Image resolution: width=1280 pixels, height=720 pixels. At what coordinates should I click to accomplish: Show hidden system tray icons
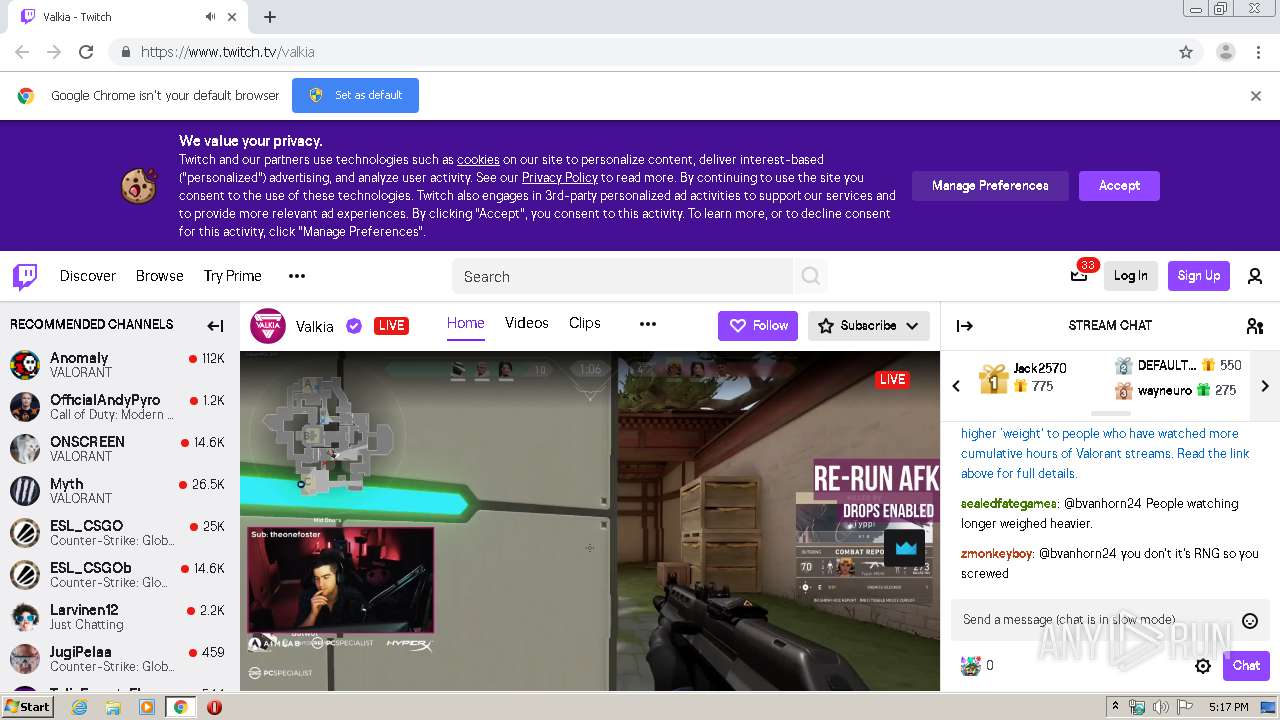1115,707
